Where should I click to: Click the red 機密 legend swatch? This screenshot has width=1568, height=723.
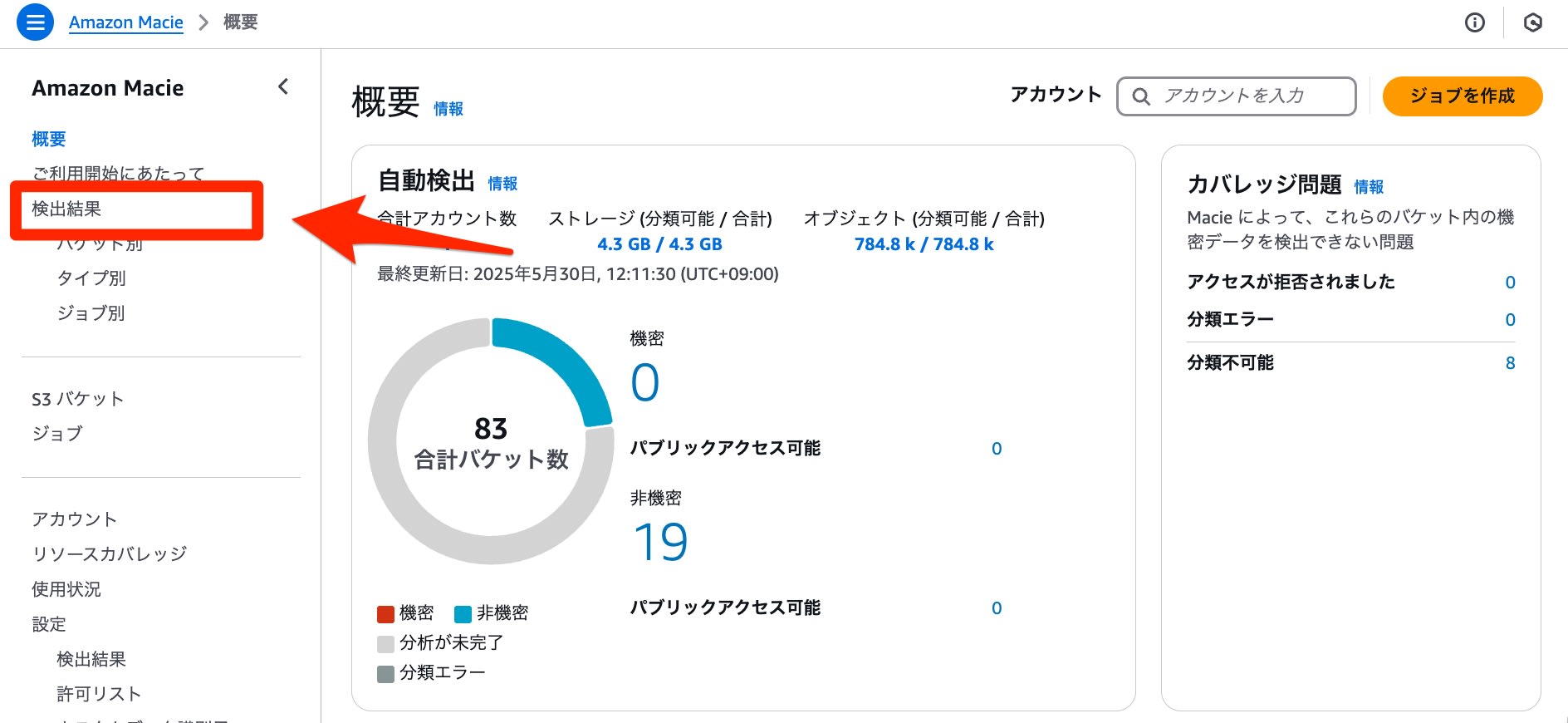click(385, 614)
